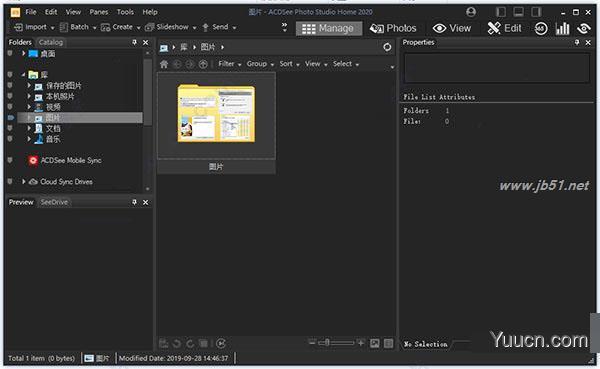Open the SeeDrive eye icon in mode bar
Screen dimensions: 600x369
click(584, 29)
